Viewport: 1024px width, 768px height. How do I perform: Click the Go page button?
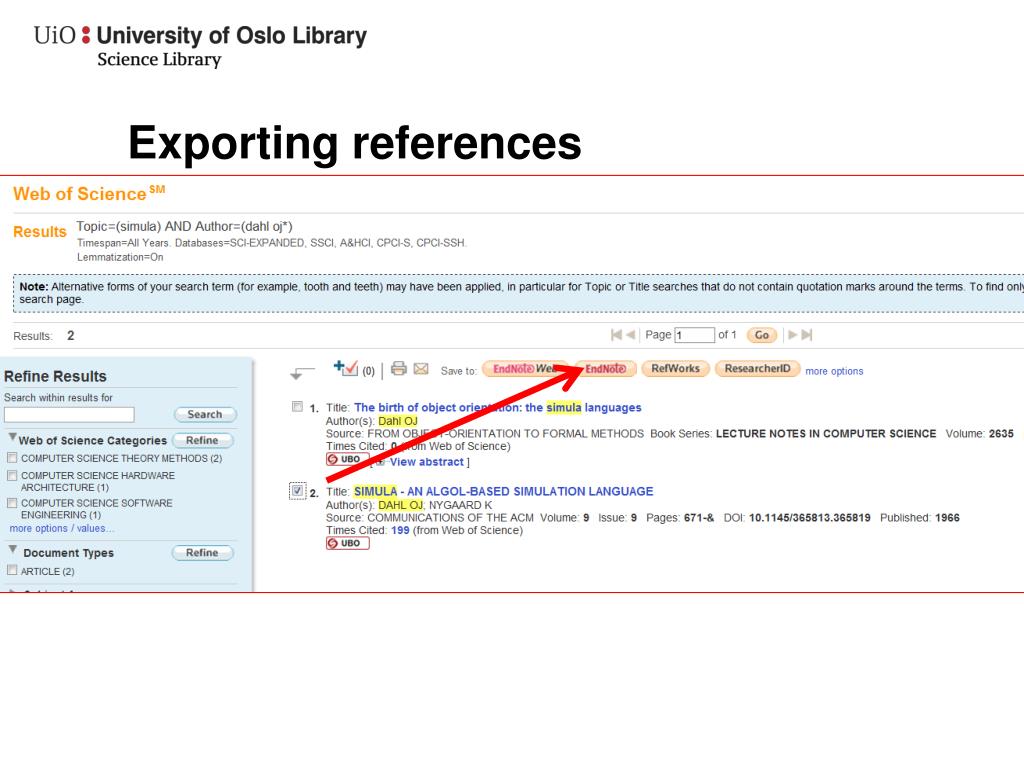coord(761,335)
